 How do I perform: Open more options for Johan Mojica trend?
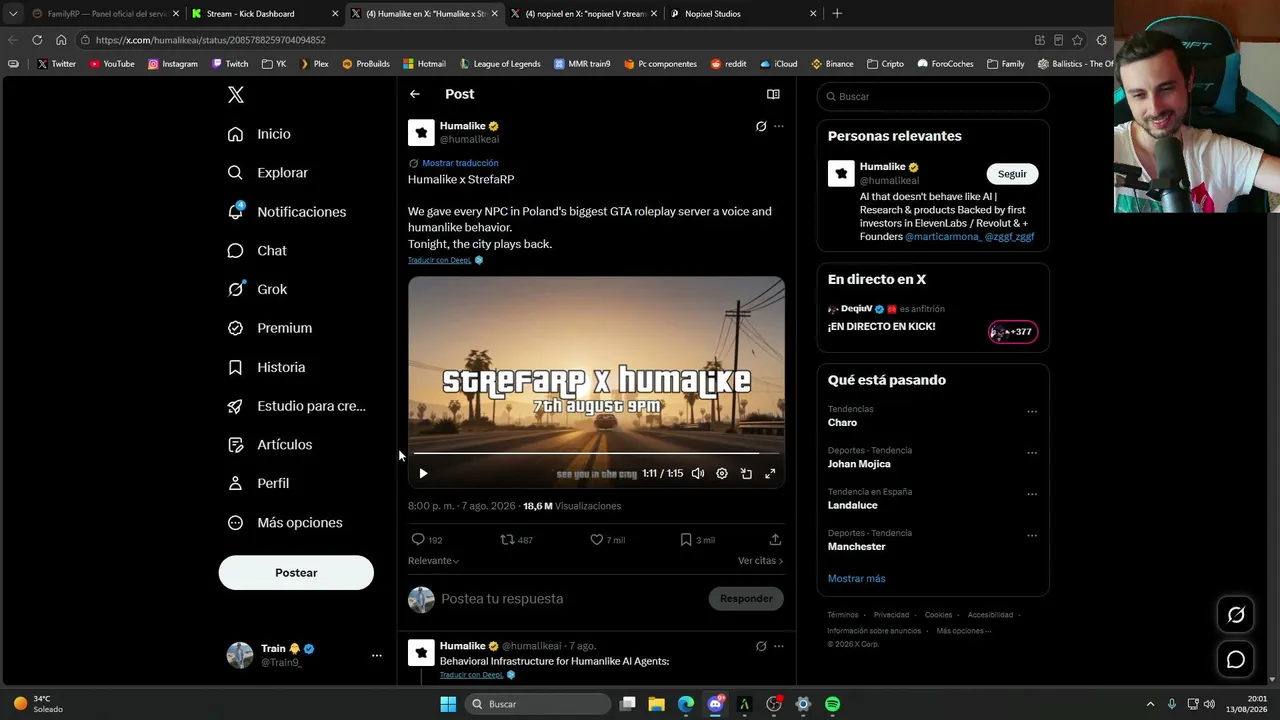pos(1032,453)
